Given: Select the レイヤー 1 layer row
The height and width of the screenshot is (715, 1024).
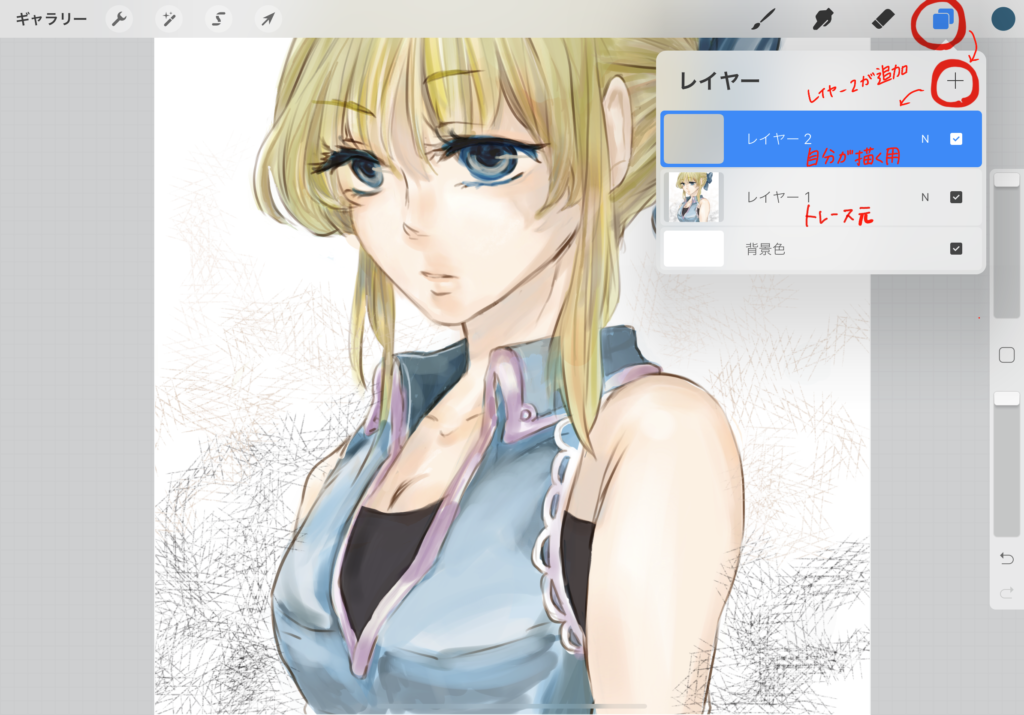Looking at the screenshot, I should coord(821,197).
